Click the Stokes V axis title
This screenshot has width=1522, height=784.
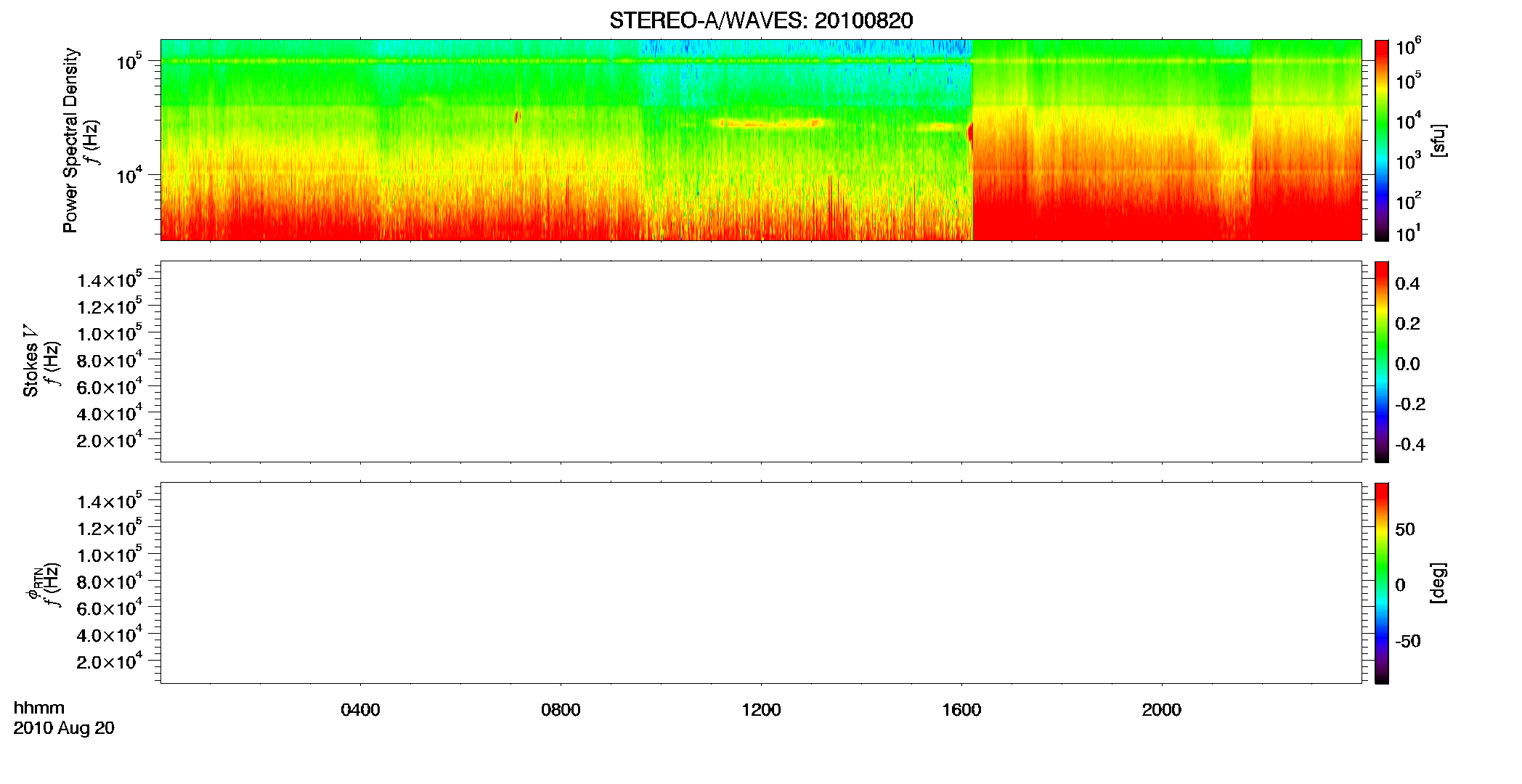tap(31, 362)
